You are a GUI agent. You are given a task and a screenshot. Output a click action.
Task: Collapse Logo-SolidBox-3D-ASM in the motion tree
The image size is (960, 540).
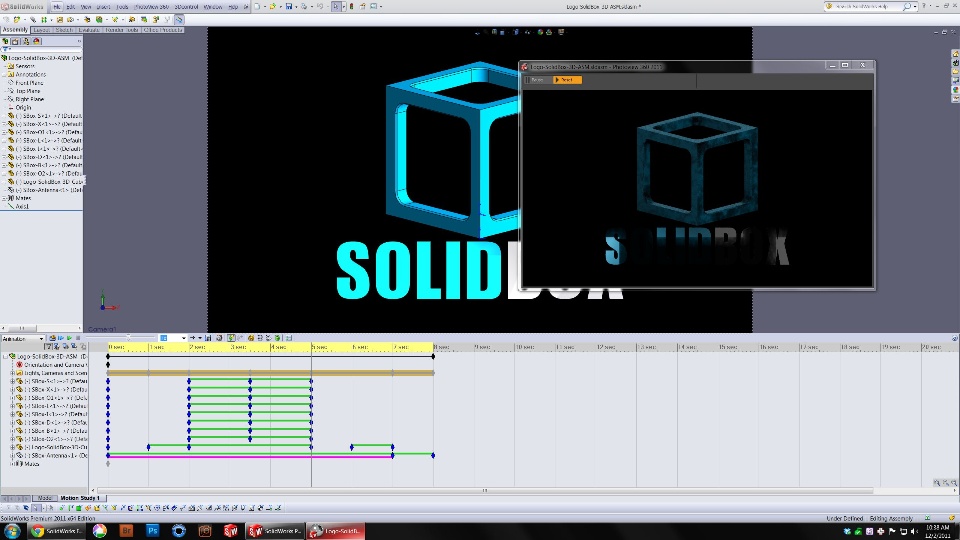pos(6,356)
